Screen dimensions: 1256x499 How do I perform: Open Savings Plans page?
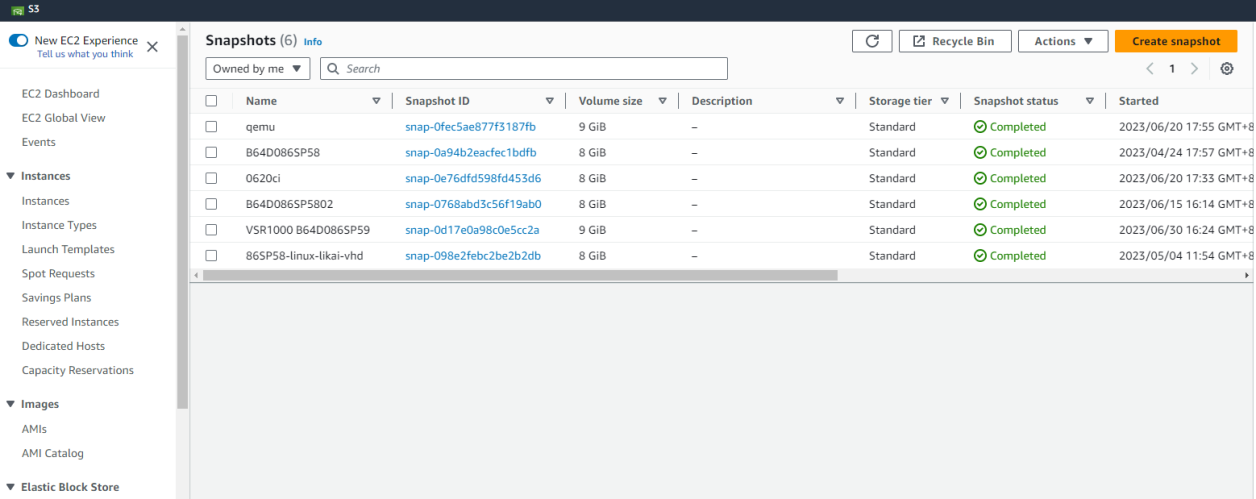click(x=56, y=298)
